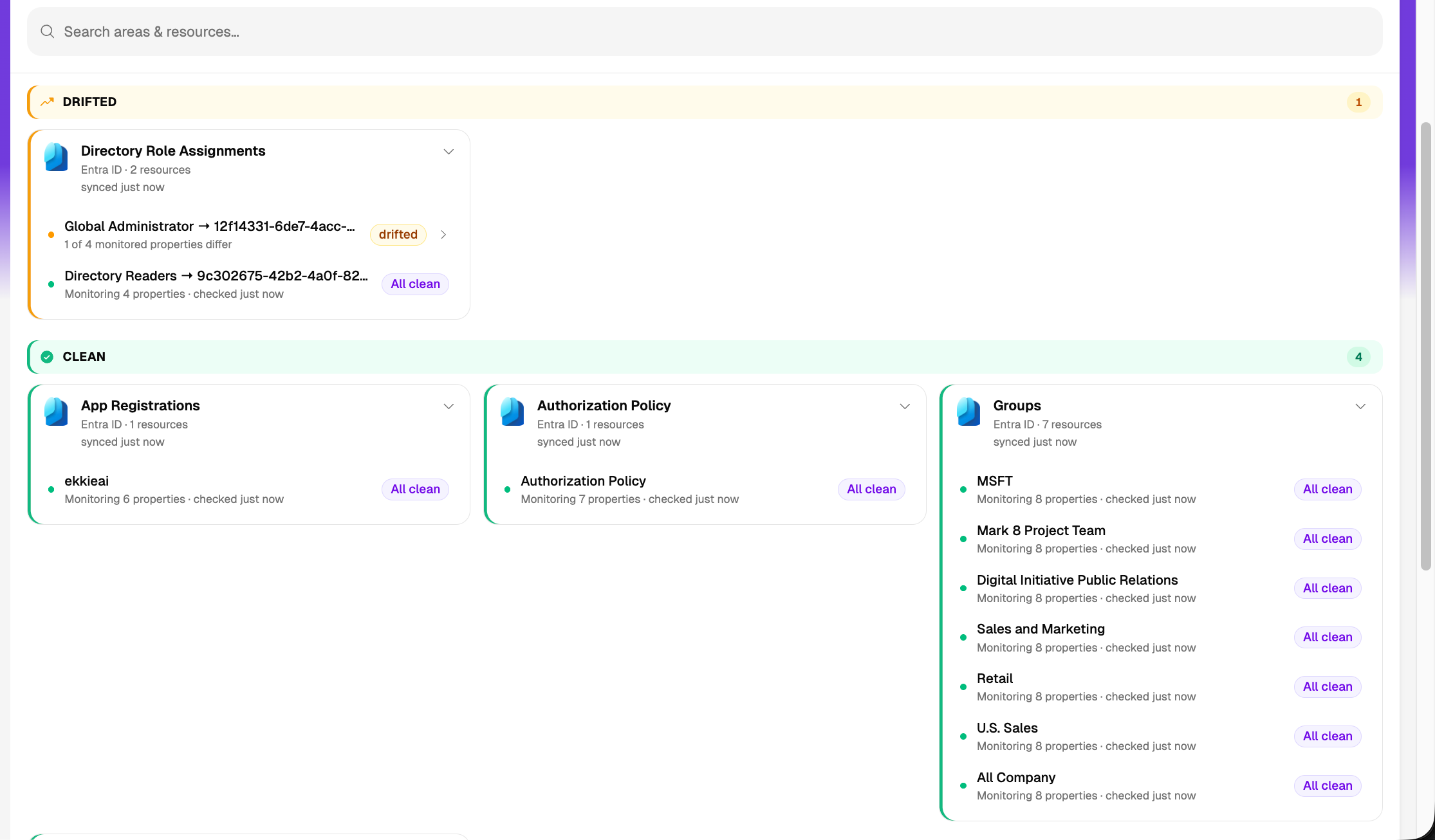Select the Retail group row
1435x840 pixels.
click(x=1162, y=687)
